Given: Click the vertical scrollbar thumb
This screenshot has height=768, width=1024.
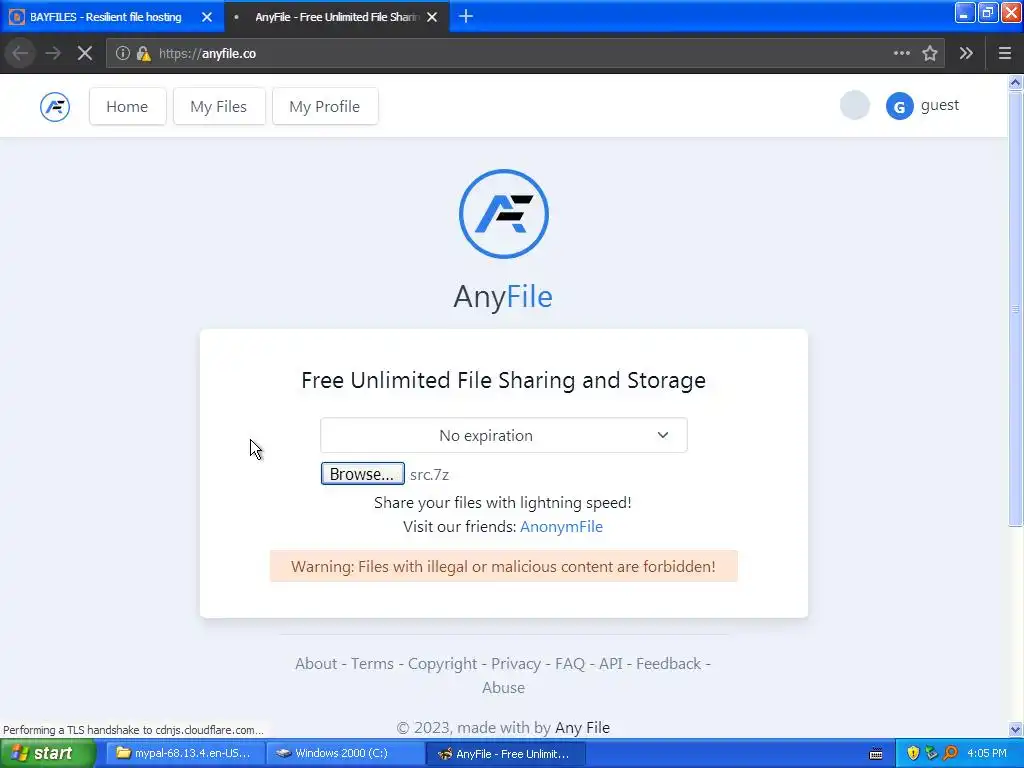Looking at the screenshot, I should 1016,308.
